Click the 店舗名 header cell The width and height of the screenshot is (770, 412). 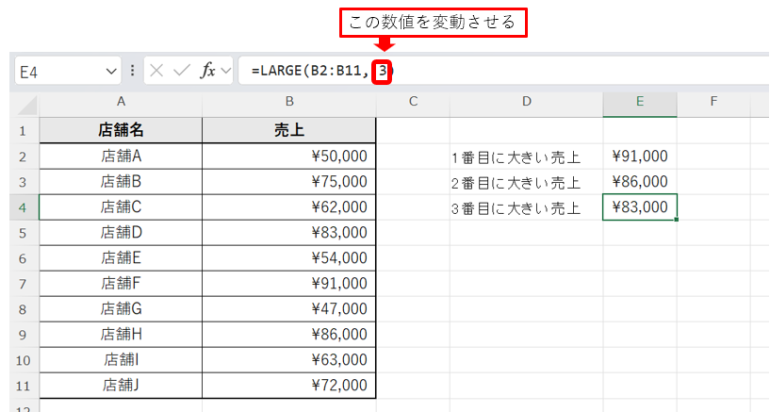click(121, 131)
